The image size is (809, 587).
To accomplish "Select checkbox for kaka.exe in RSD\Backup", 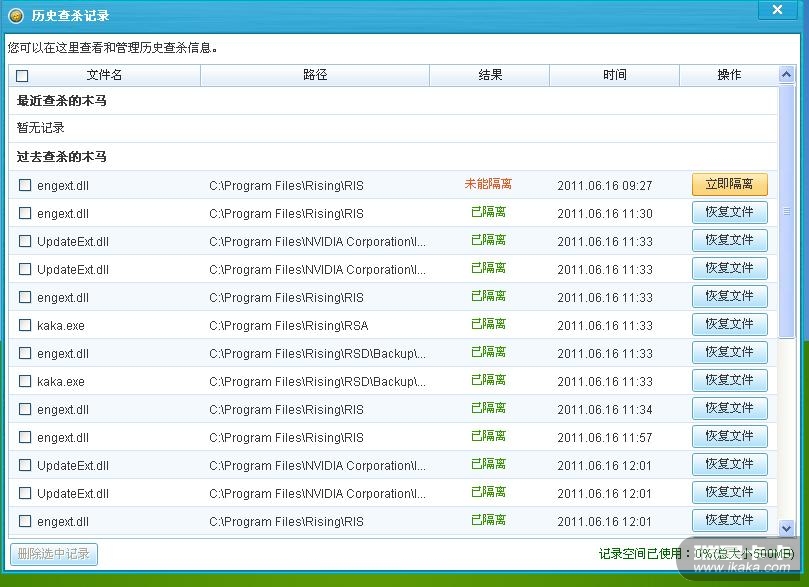I will point(25,381).
